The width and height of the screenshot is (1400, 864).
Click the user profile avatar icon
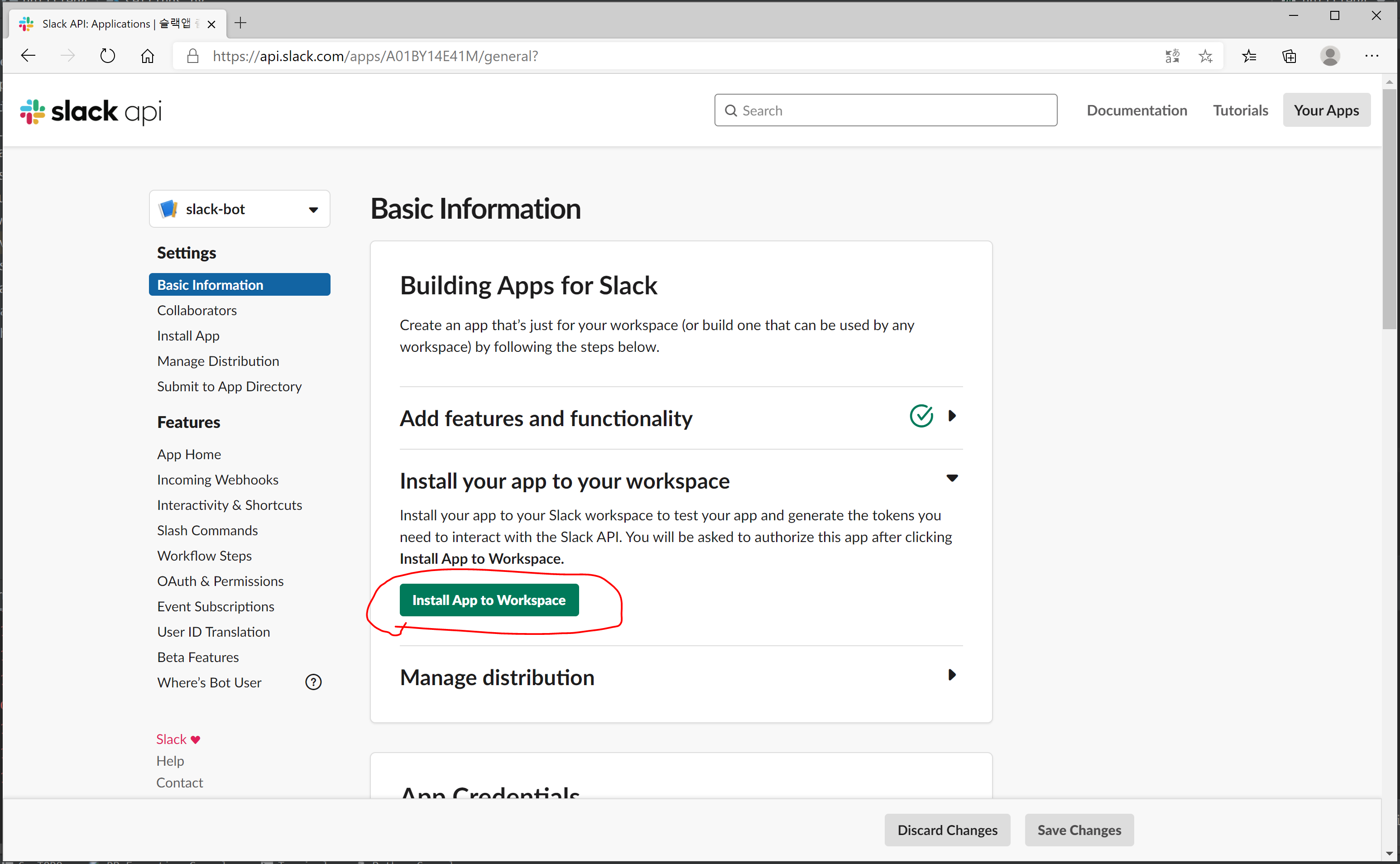1329,56
